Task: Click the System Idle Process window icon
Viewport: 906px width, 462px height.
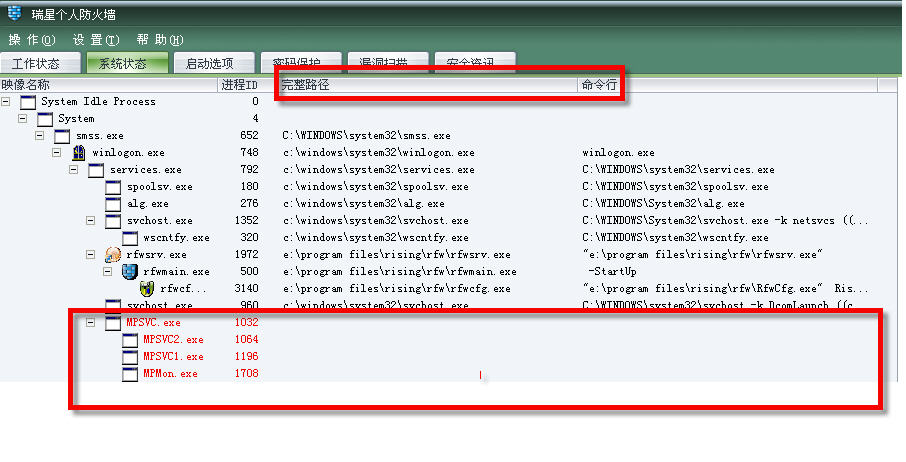Action: click(28, 102)
